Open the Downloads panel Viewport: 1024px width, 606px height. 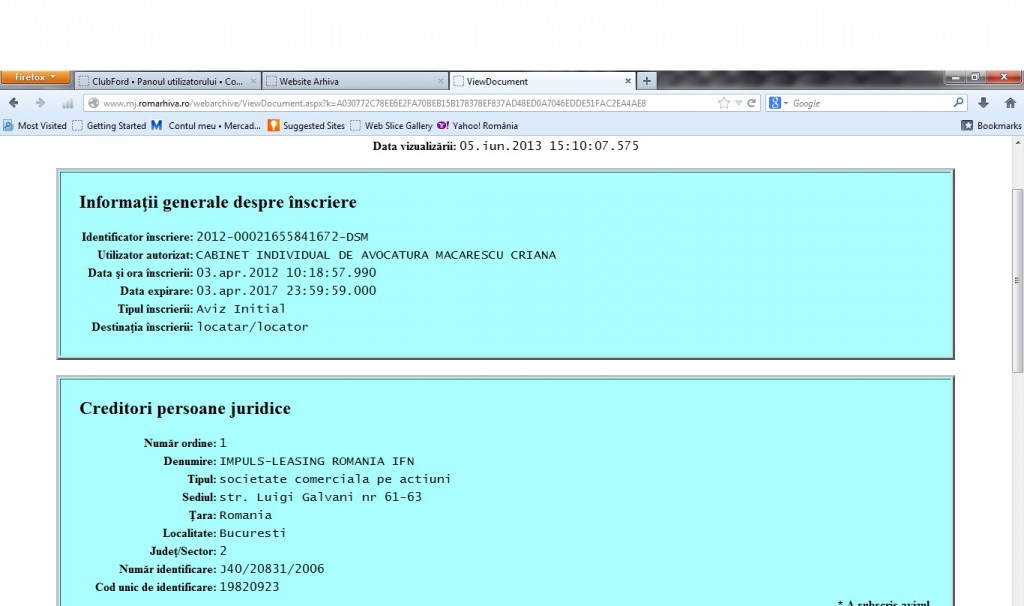coord(984,103)
